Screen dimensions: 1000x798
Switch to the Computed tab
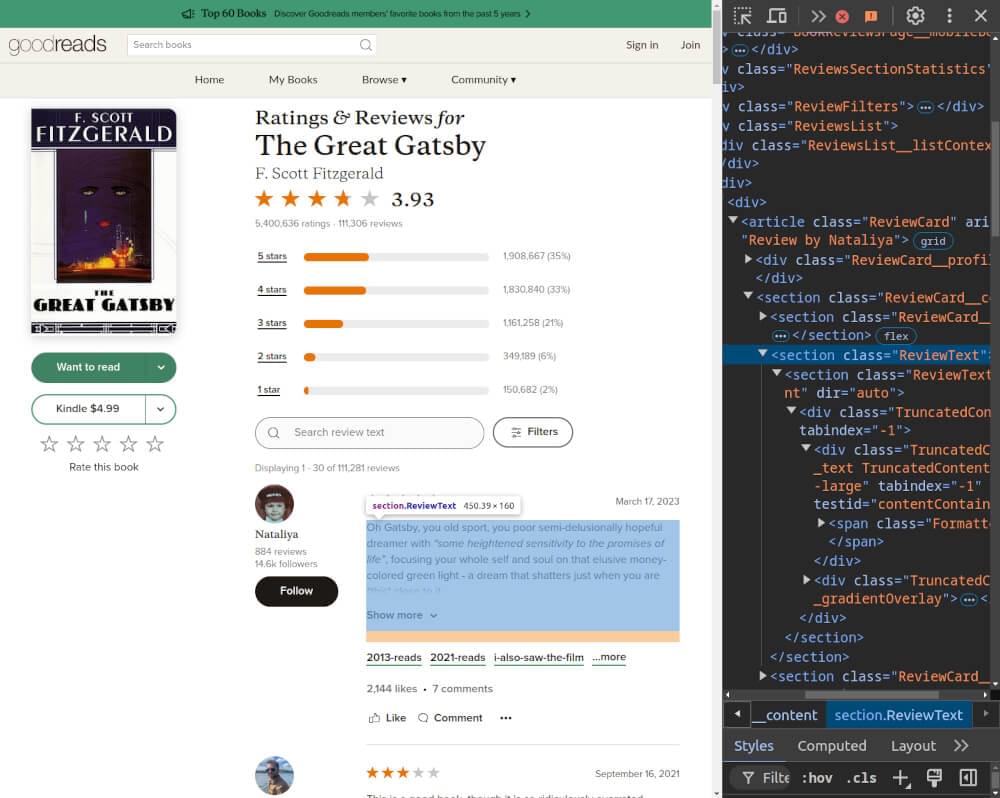click(832, 745)
